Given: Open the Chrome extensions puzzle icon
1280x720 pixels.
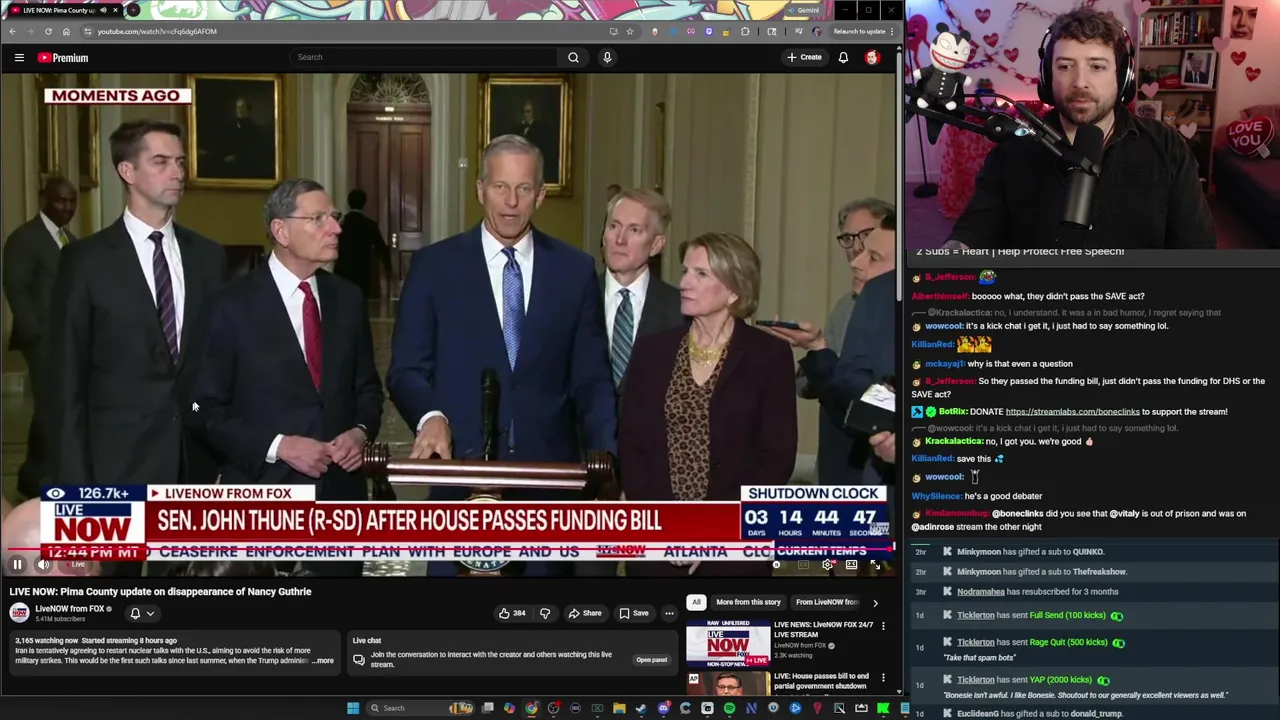Looking at the screenshot, I should pyautogui.click(x=745, y=31).
